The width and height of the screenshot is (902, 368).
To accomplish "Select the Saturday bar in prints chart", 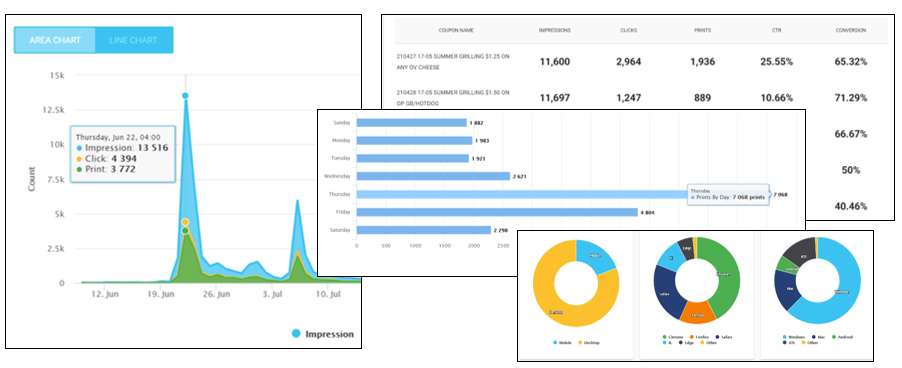I will pos(424,230).
